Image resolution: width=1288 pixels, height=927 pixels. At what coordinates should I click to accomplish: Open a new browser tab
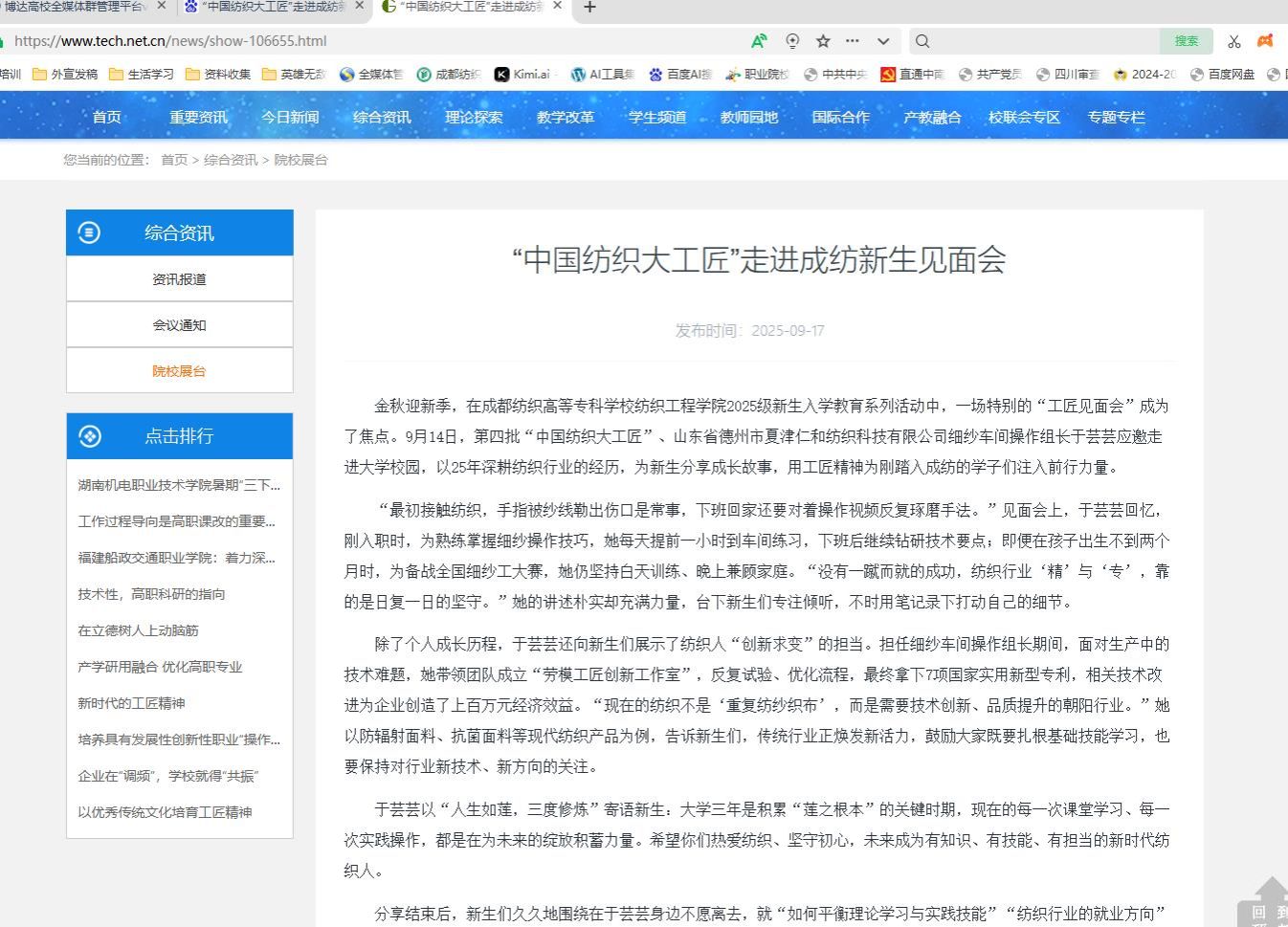[x=590, y=8]
